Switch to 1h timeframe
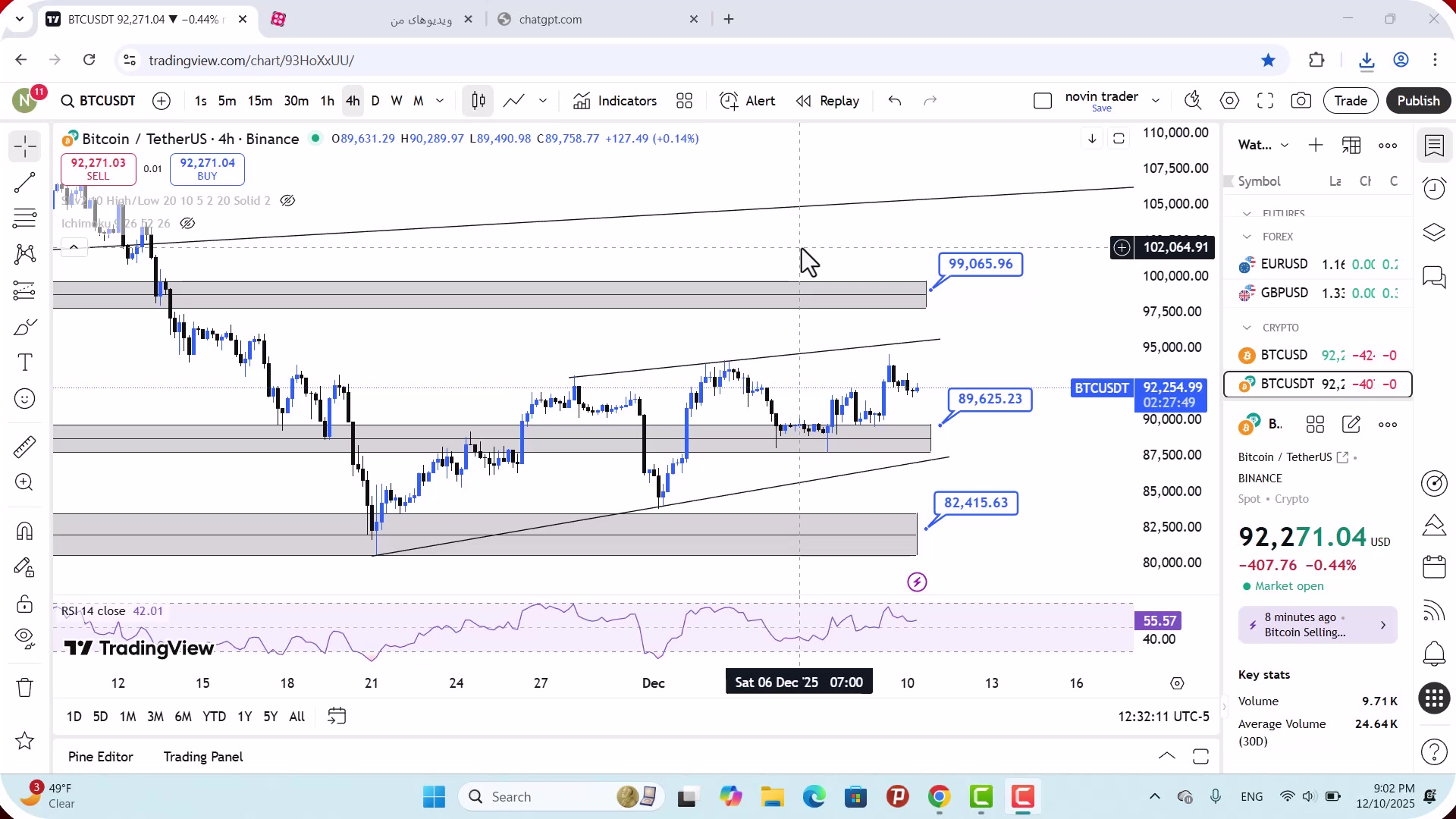The image size is (1456, 819). pyautogui.click(x=327, y=101)
